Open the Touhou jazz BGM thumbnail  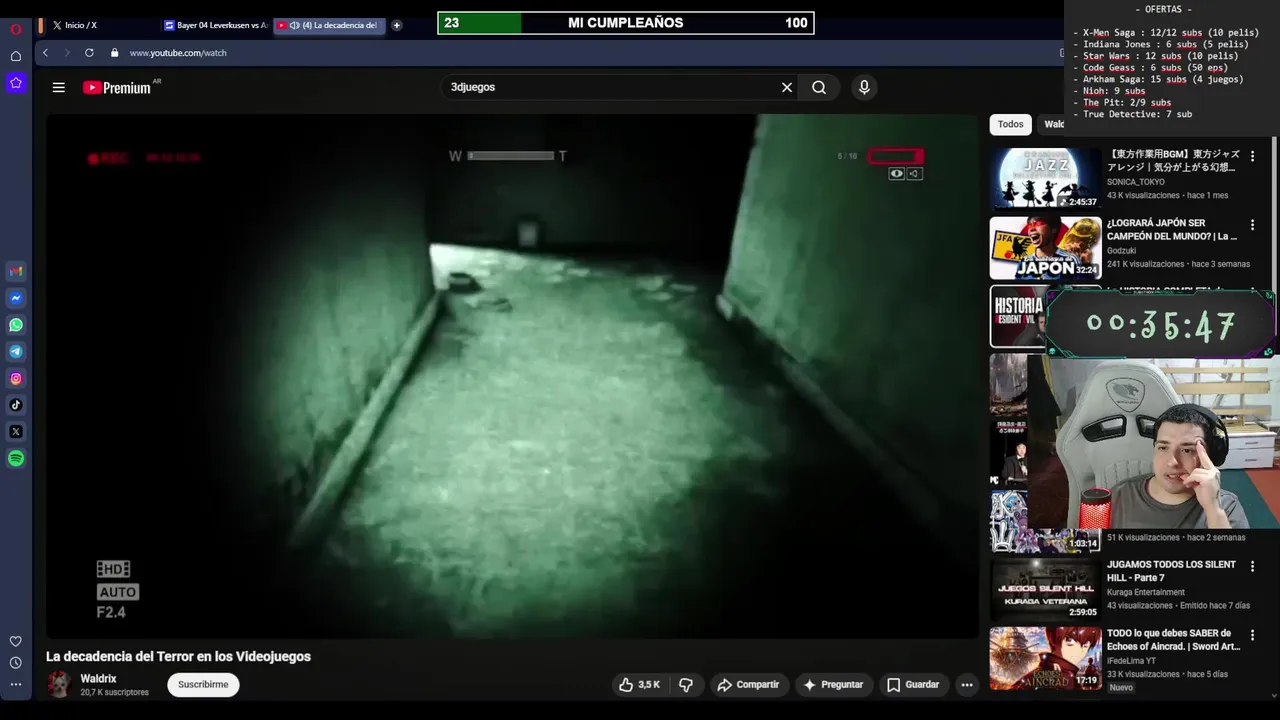(x=1045, y=179)
